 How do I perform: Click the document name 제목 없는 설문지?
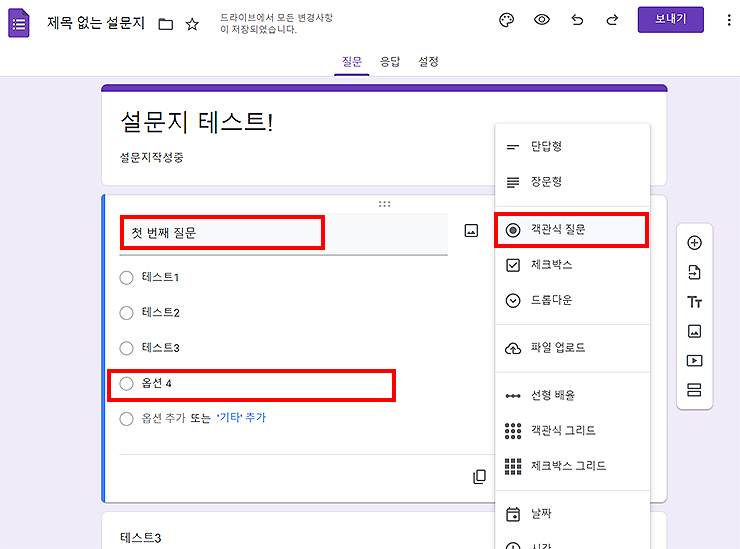pyautogui.click(x=96, y=23)
